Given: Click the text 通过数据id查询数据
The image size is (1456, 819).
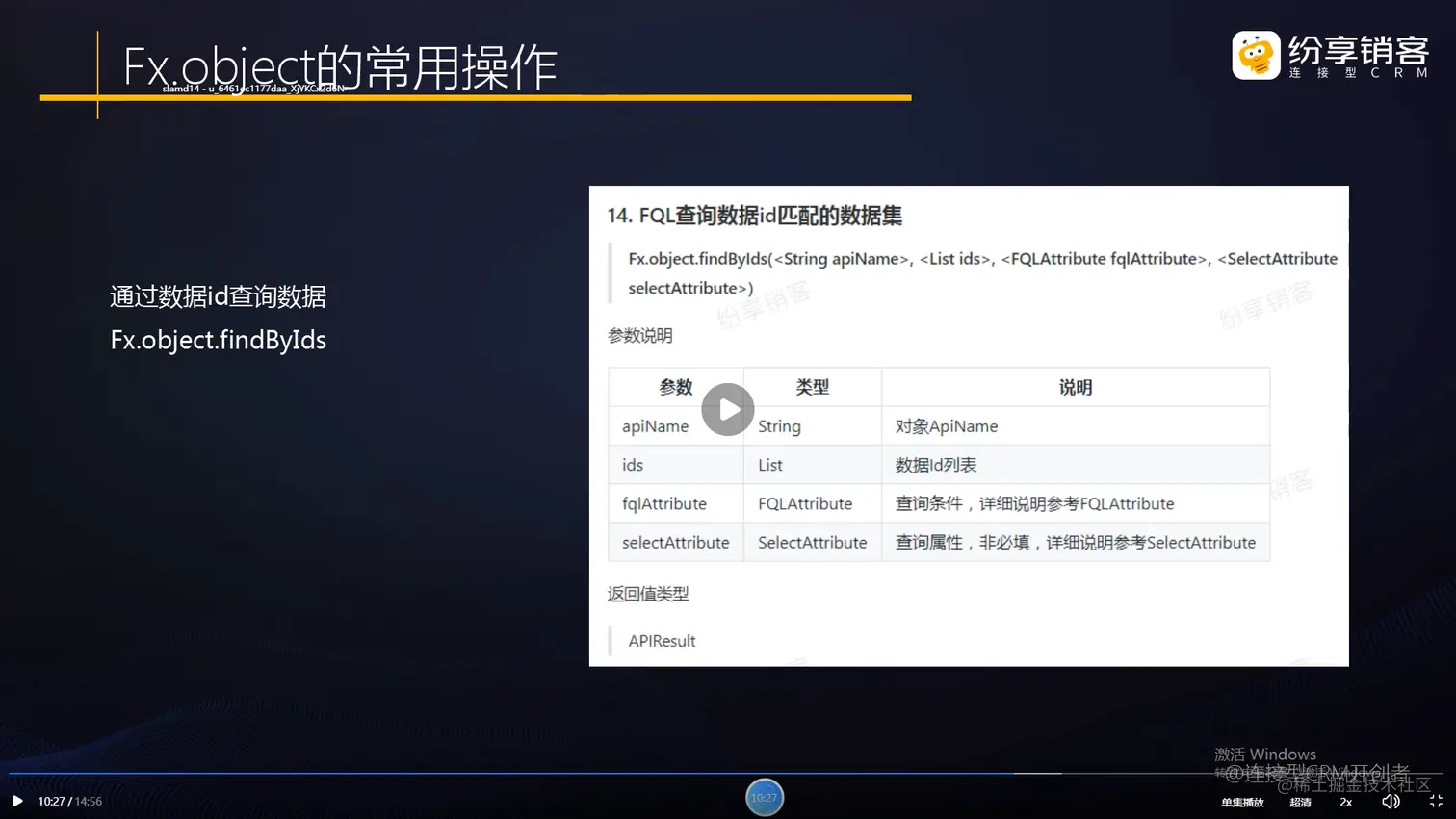Looking at the screenshot, I should point(219,296).
